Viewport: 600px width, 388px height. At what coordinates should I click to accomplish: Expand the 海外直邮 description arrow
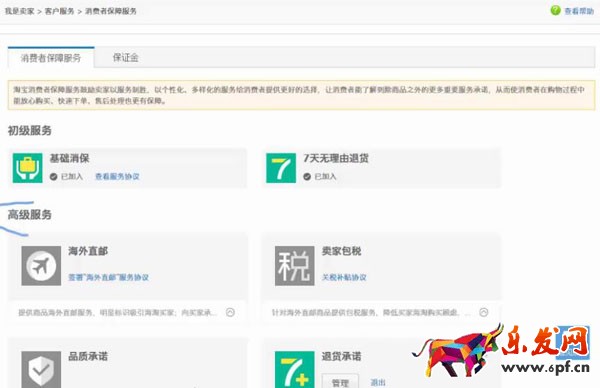[230, 312]
